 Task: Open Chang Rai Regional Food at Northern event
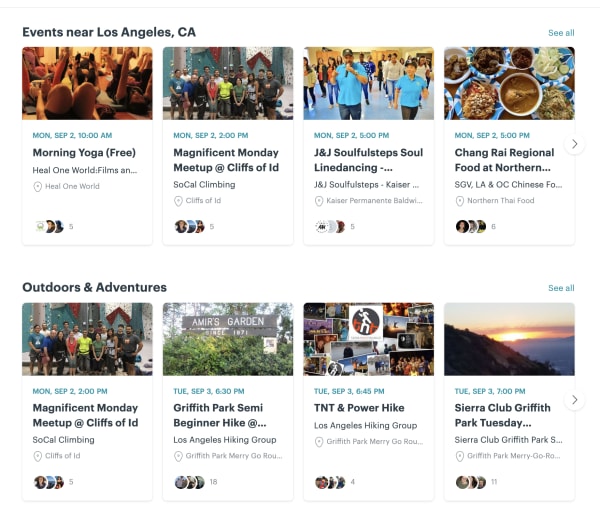click(504, 160)
